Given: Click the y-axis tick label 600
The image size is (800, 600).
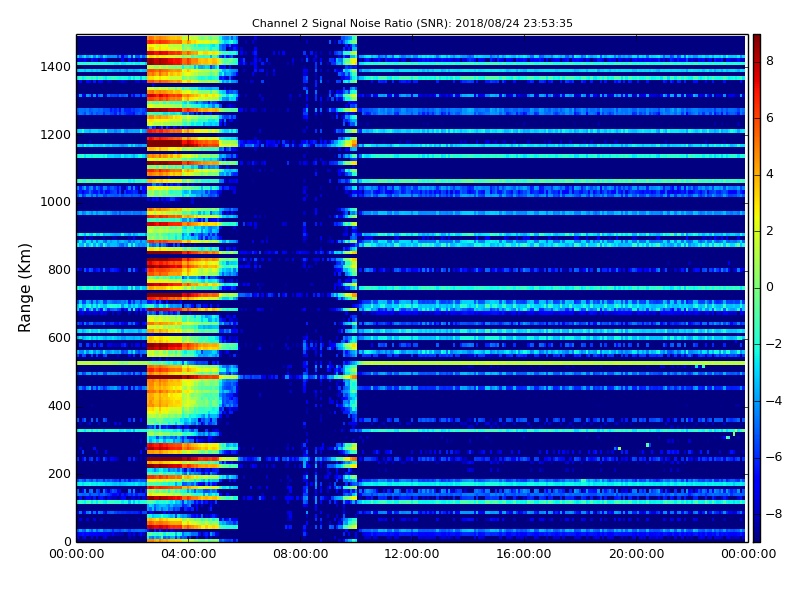Looking at the screenshot, I should coord(59,338).
